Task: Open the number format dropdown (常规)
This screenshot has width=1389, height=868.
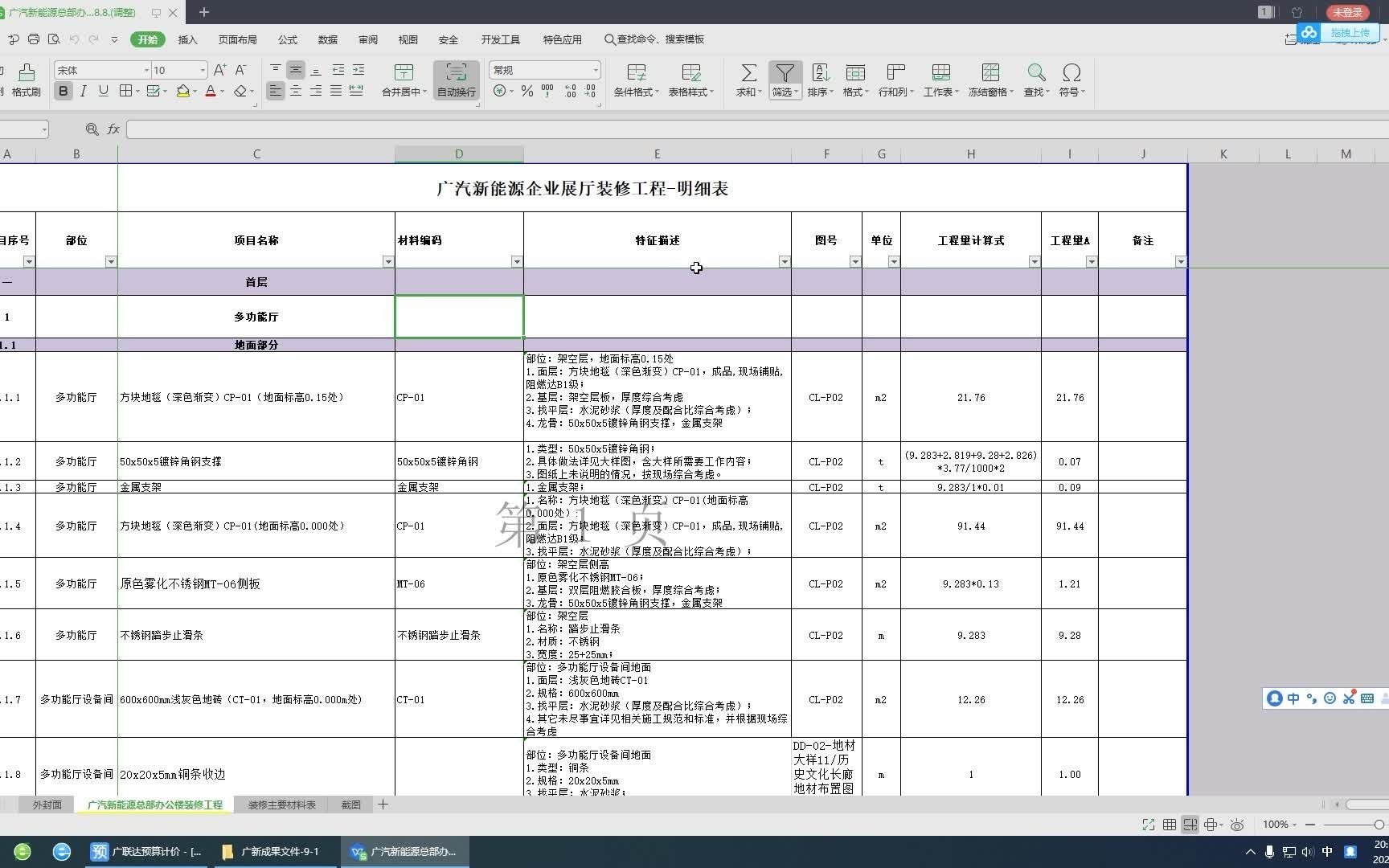Action: point(595,71)
